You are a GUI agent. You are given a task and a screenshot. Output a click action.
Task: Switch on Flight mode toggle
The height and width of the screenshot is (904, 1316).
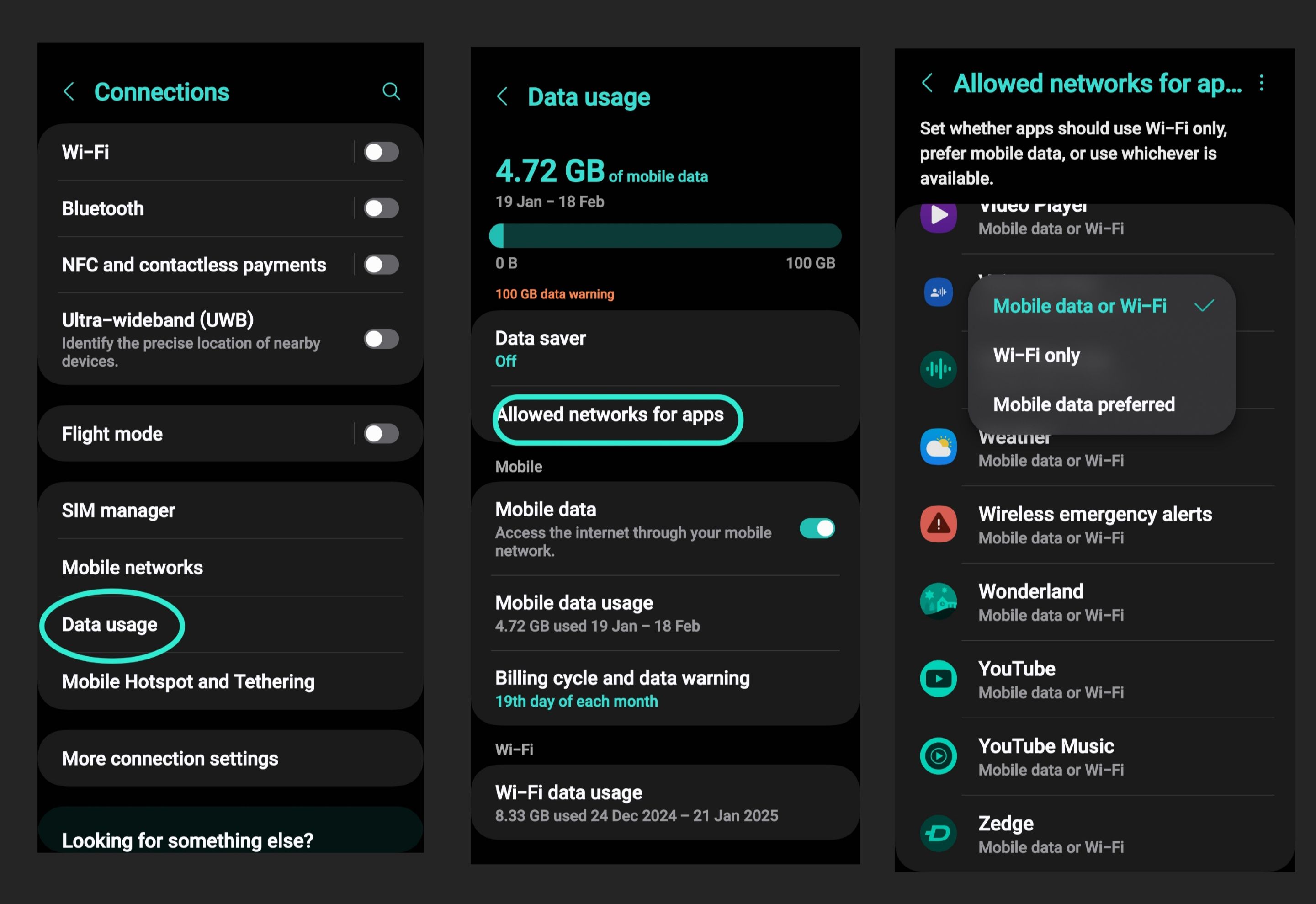click(x=381, y=433)
